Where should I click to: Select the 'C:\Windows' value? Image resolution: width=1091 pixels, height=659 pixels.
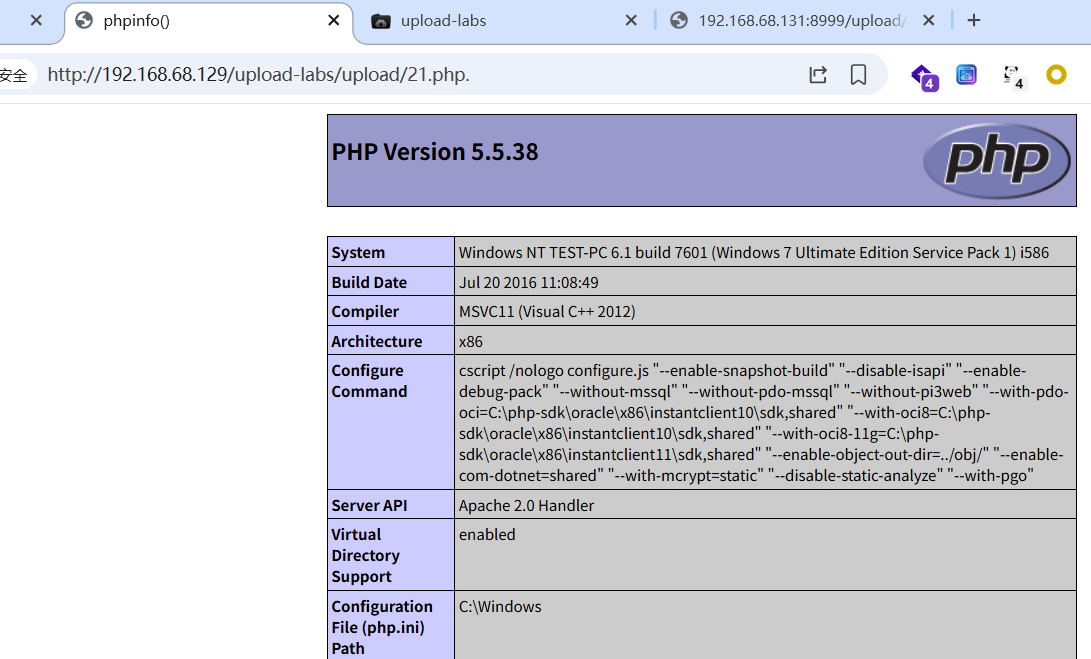[x=500, y=607]
